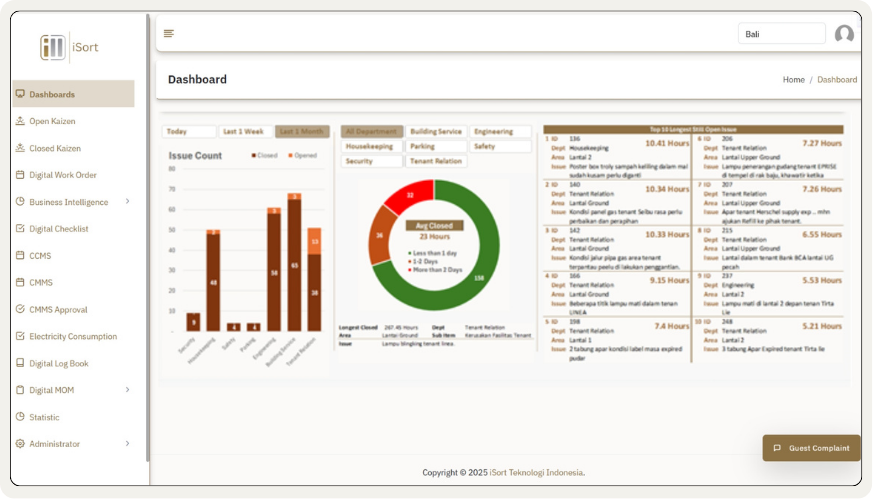Image resolution: width=873 pixels, height=499 pixels.
Task: Click the Bali location input field
Action: 781,34
